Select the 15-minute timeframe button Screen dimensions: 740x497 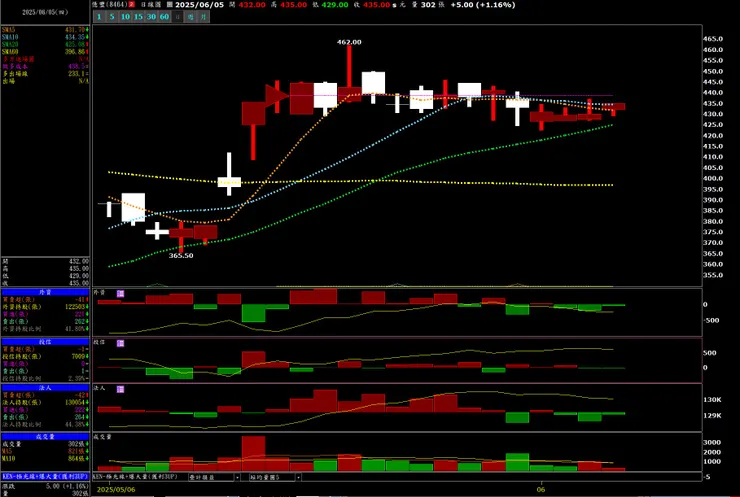pos(138,17)
